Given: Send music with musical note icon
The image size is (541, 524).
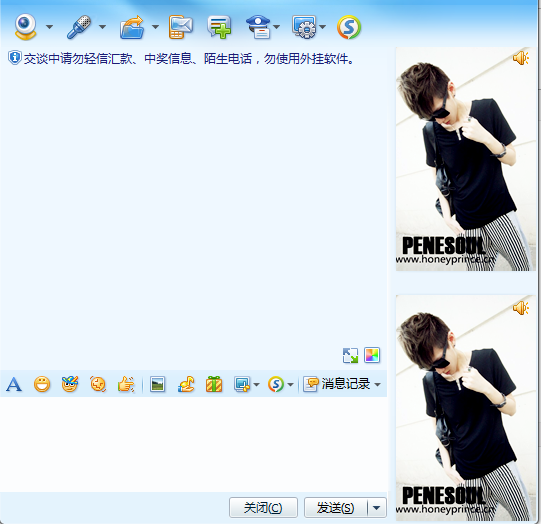Looking at the screenshot, I should (x=186, y=384).
